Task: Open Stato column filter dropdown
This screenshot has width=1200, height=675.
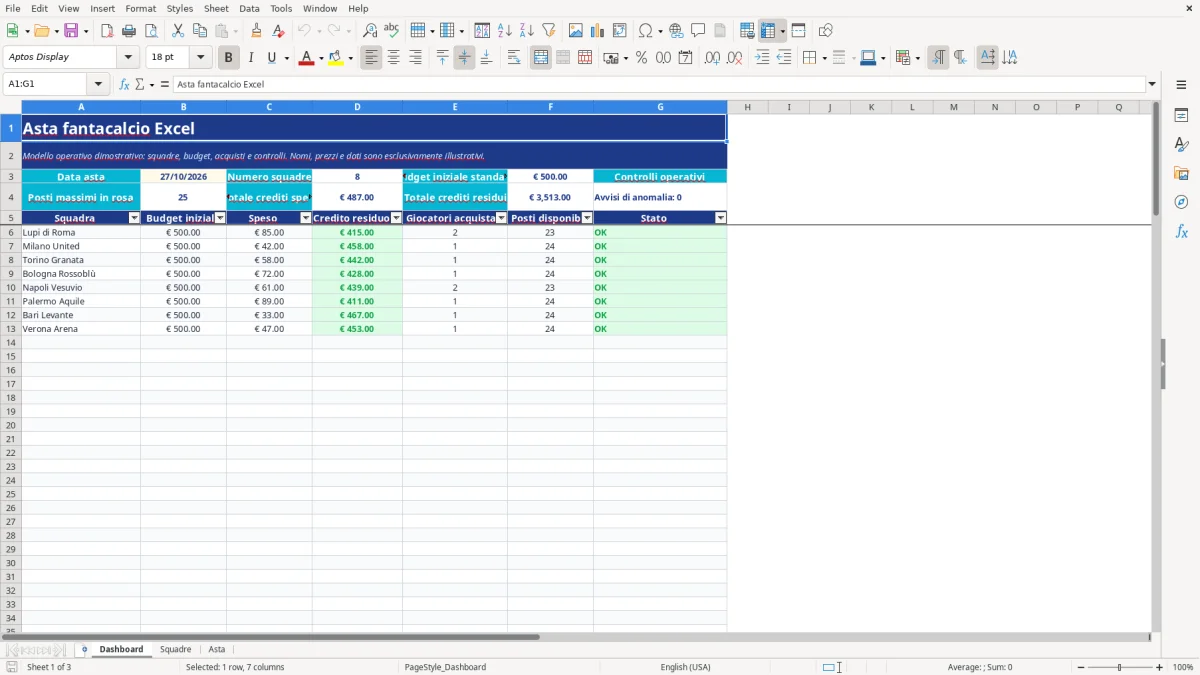Action: (720, 218)
